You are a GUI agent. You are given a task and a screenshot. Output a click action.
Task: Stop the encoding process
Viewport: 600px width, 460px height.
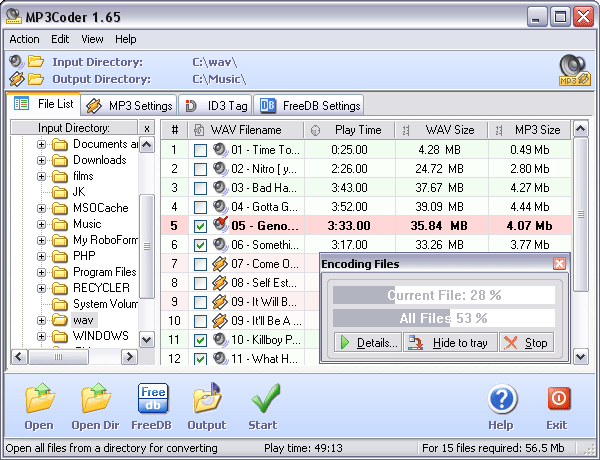tap(525, 343)
